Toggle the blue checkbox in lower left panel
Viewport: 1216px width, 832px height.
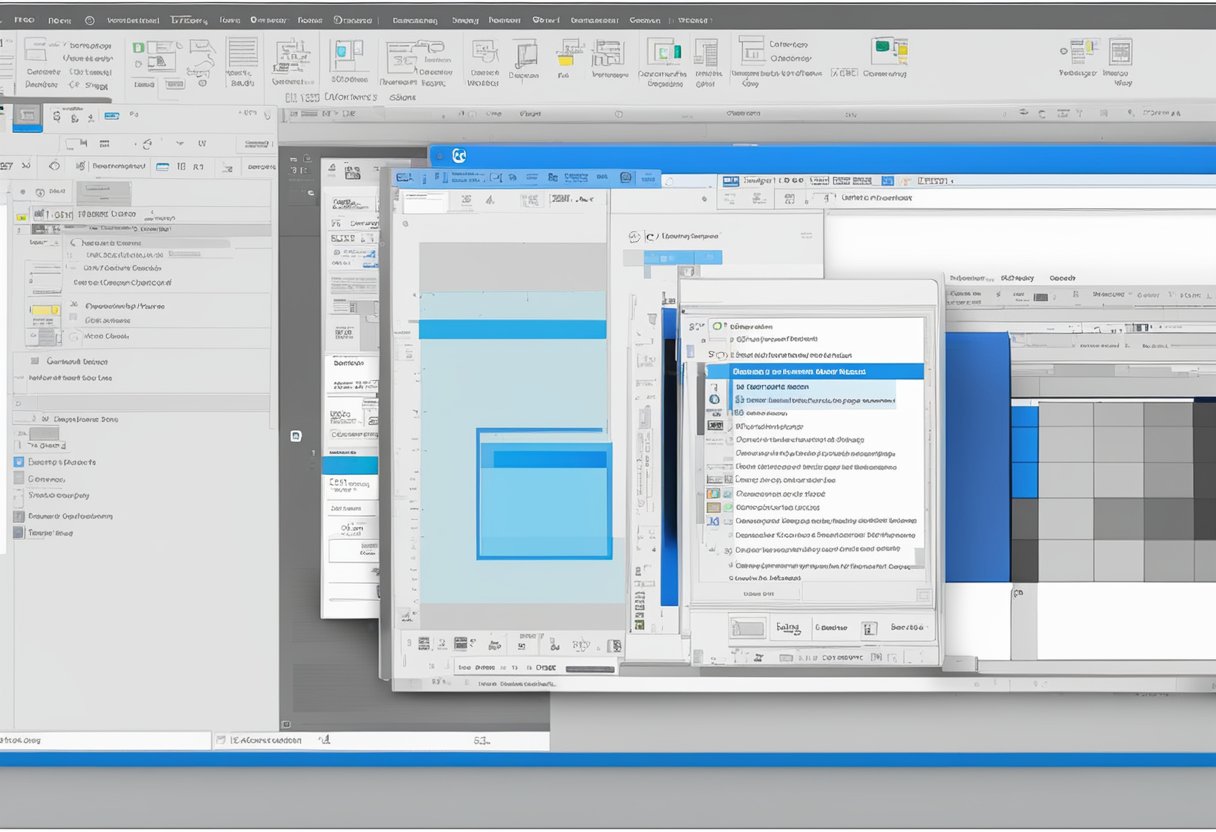coord(18,462)
